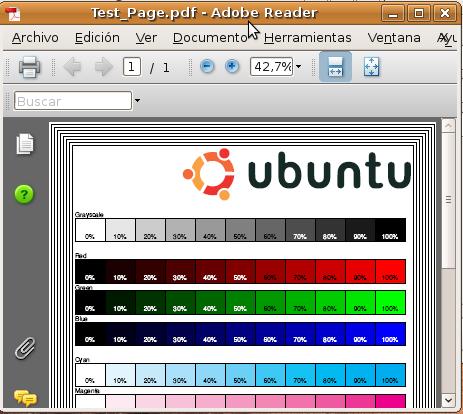The width and height of the screenshot is (463, 414).
Task: Click the page number field showing 1
Action: coord(132,67)
